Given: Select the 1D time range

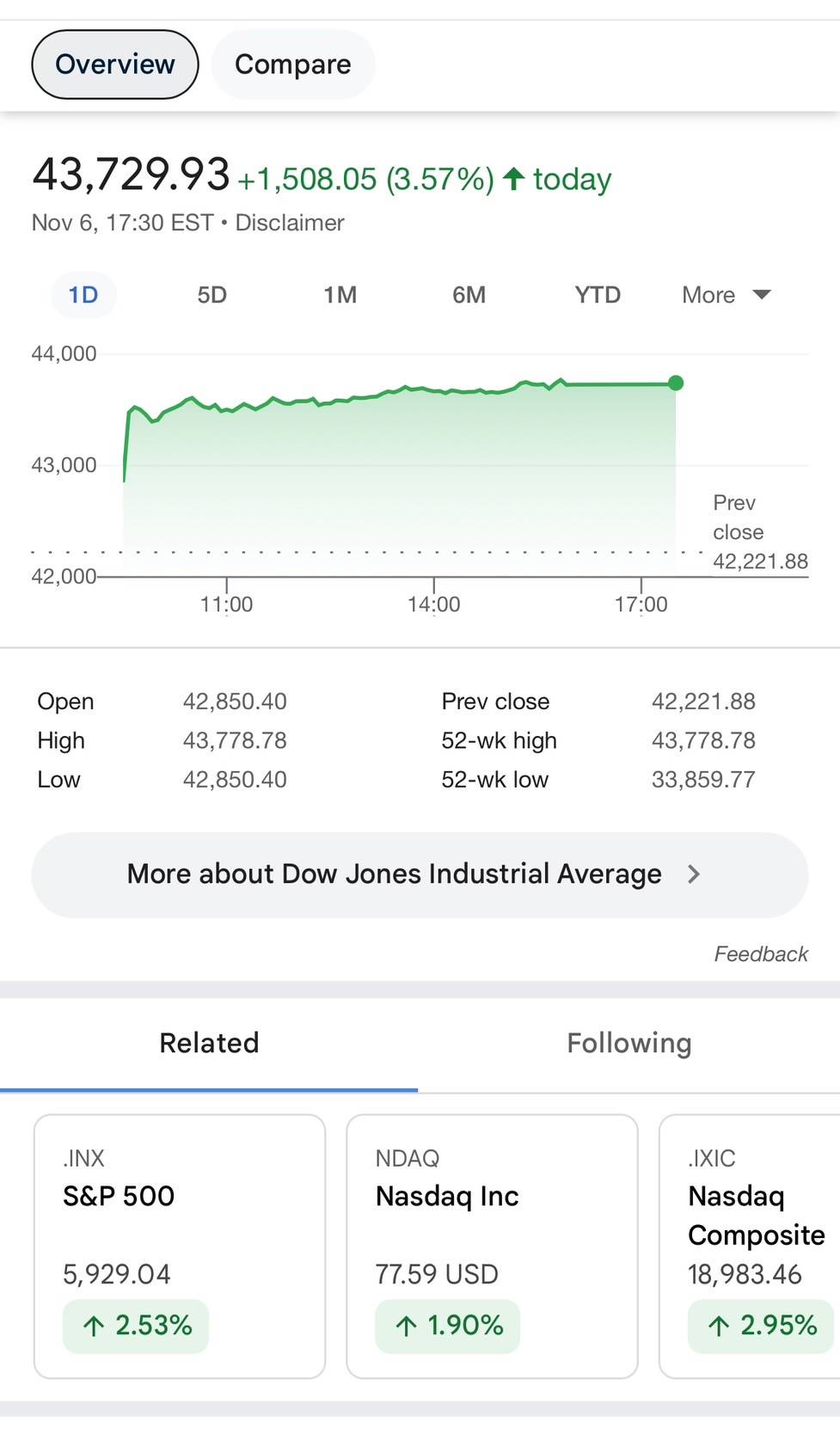Looking at the screenshot, I should (x=83, y=295).
